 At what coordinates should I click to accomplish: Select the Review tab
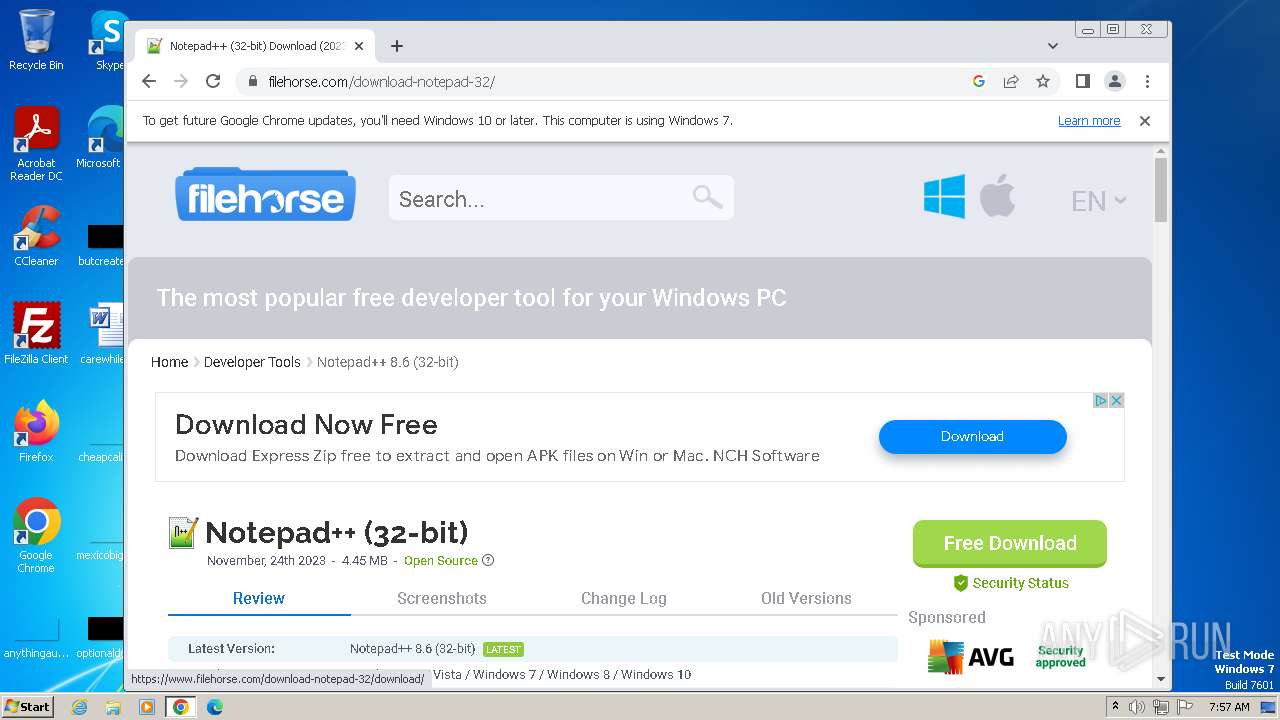[259, 598]
